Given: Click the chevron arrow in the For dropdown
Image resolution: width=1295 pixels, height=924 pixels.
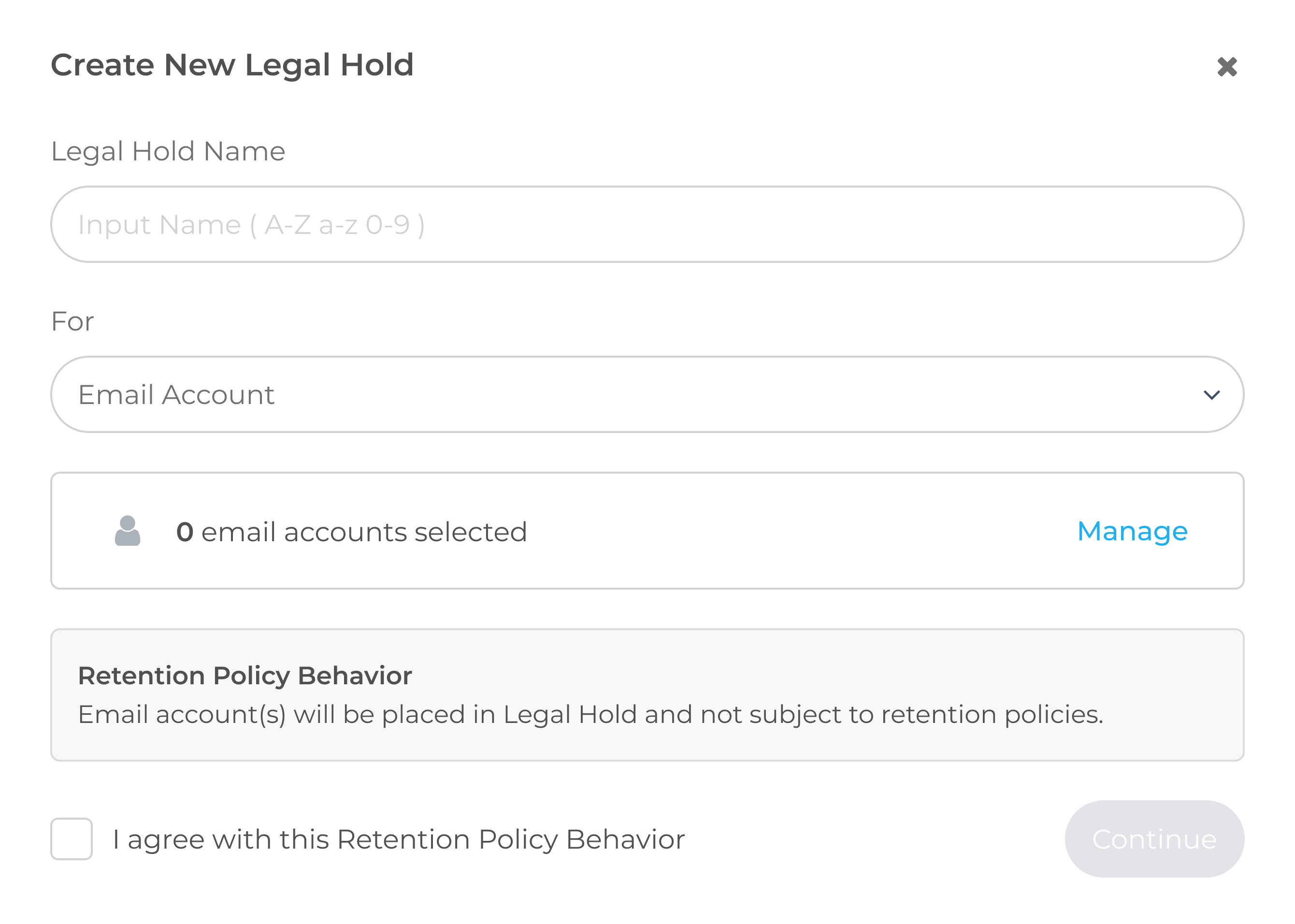Looking at the screenshot, I should point(1211,395).
